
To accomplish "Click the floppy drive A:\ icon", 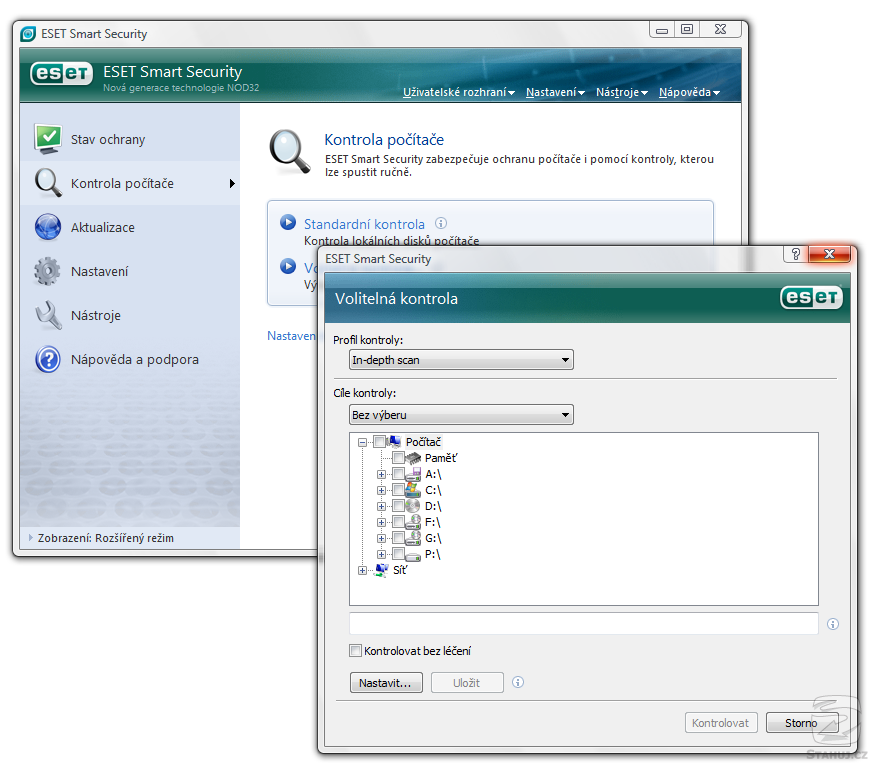I will (x=414, y=474).
